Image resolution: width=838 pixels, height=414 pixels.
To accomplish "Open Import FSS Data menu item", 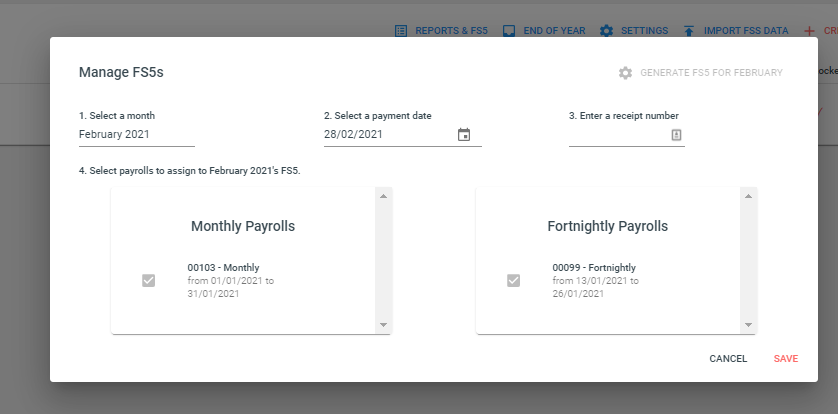I will click(x=736, y=31).
